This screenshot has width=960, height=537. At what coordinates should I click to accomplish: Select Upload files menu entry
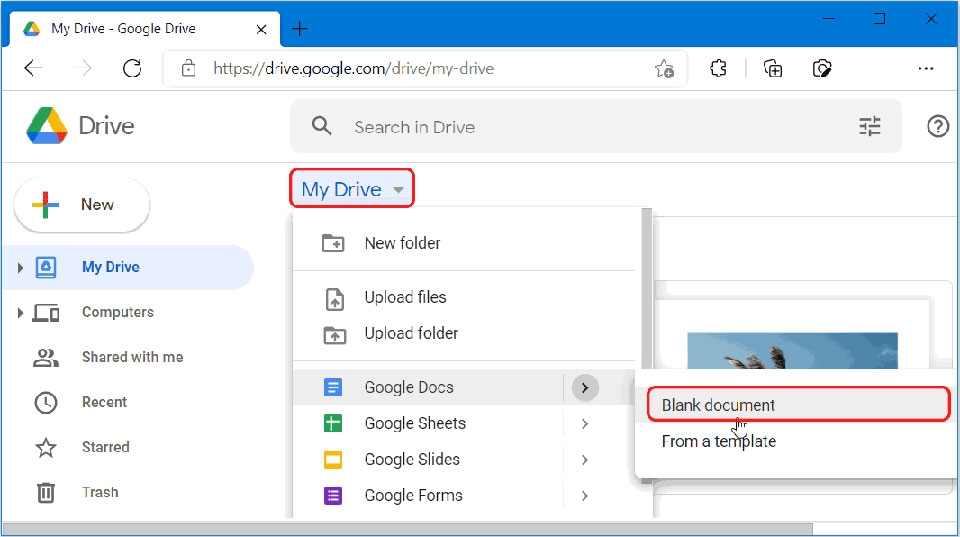(464, 298)
